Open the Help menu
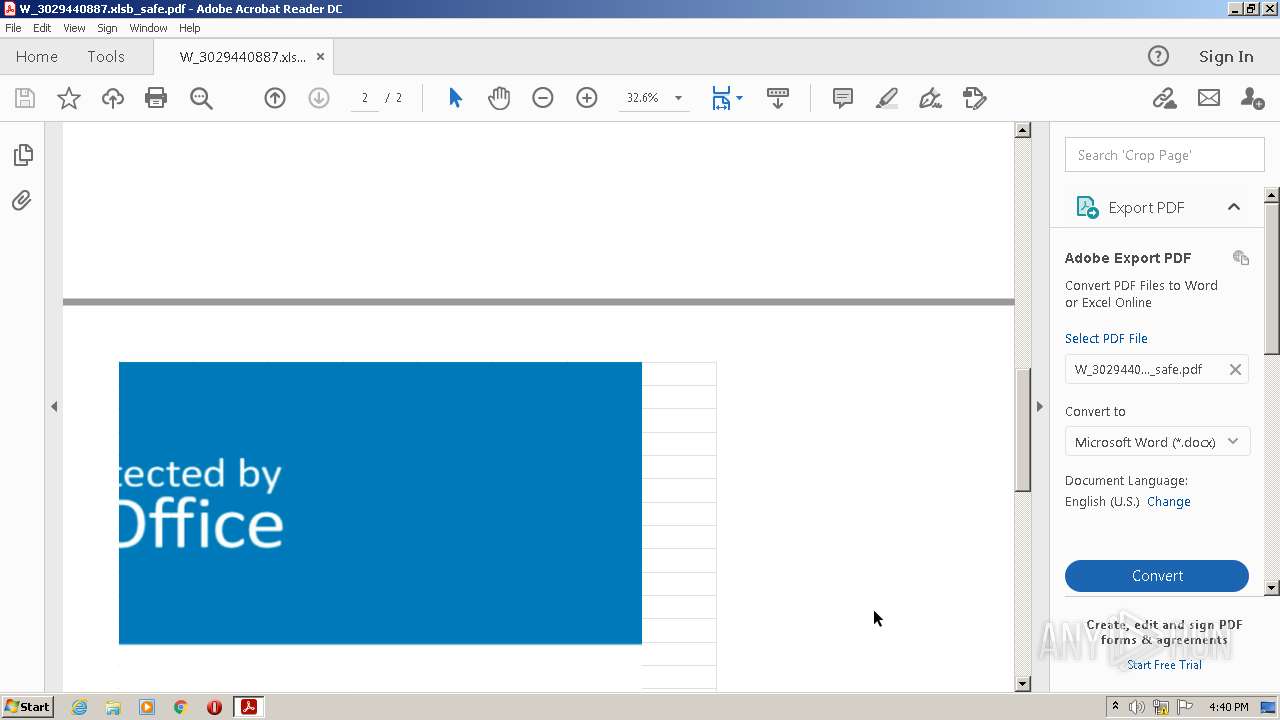Image resolution: width=1280 pixels, height=720 pixels. tap(189, 28)
